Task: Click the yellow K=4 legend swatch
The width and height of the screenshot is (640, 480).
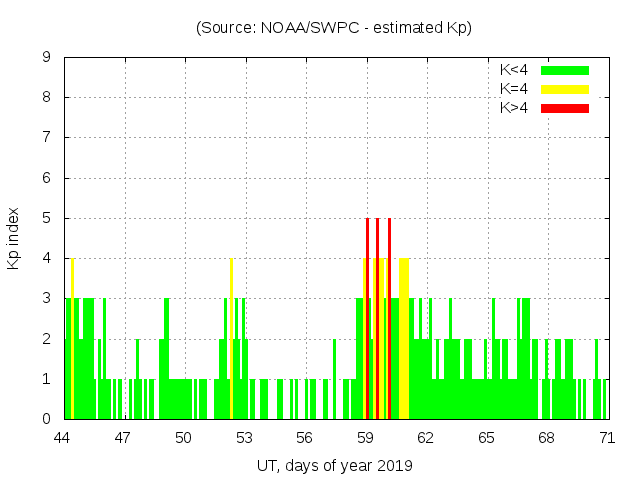Action: coord(565,89)
